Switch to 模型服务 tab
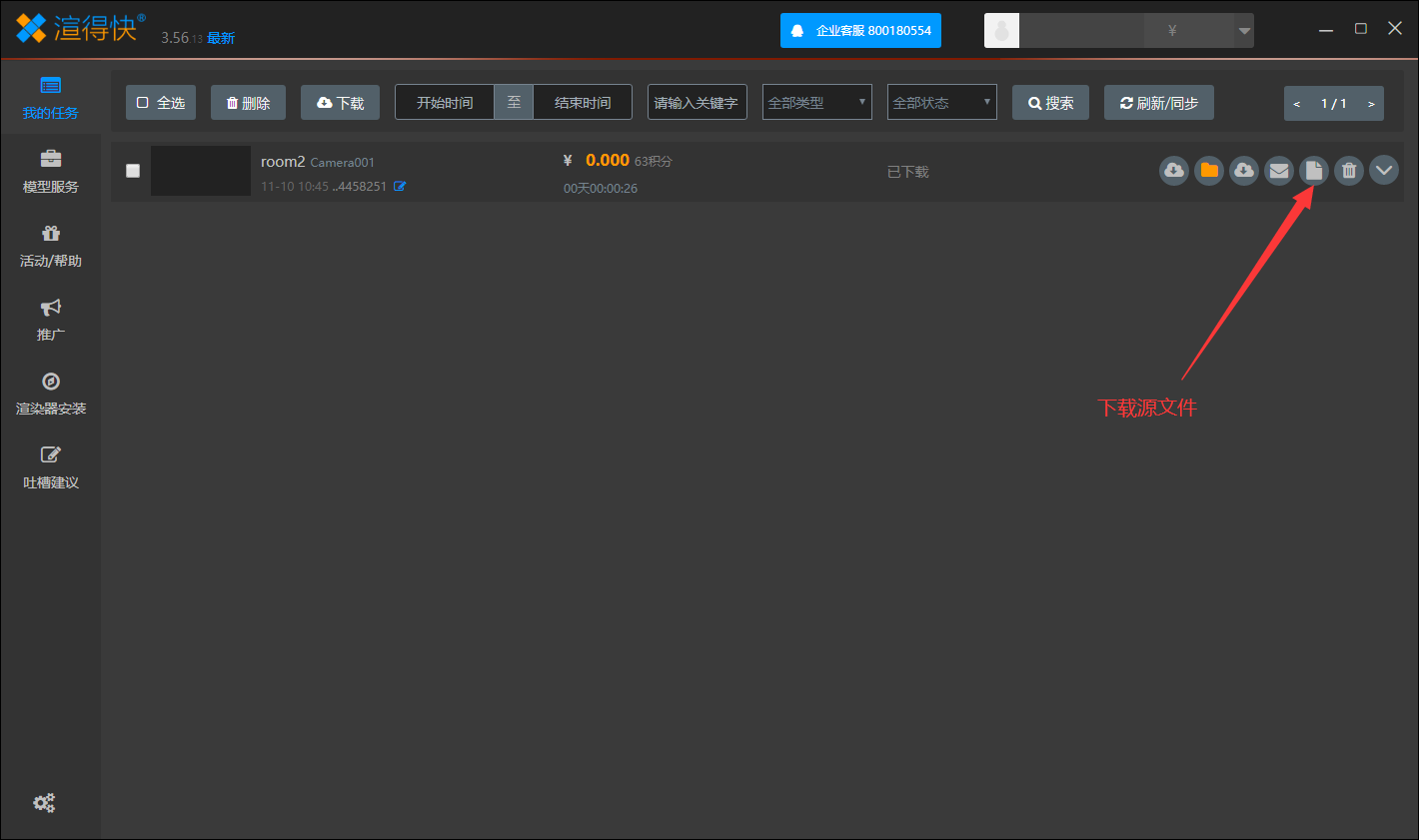The image size is (1419, 840). pyautogui.click(x=51, y=172)
